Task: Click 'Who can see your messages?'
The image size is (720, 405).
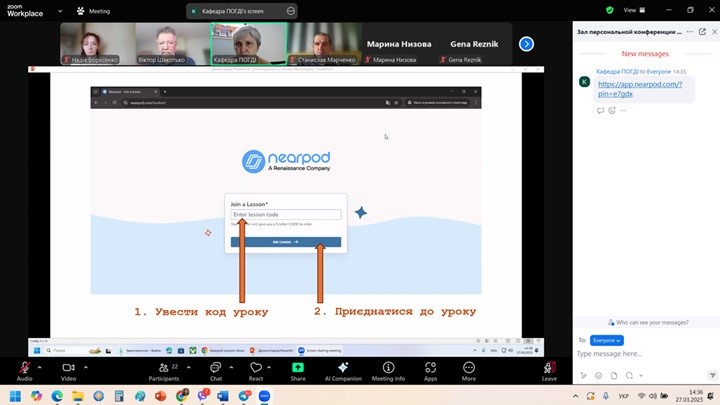Action: coord(648,322)
